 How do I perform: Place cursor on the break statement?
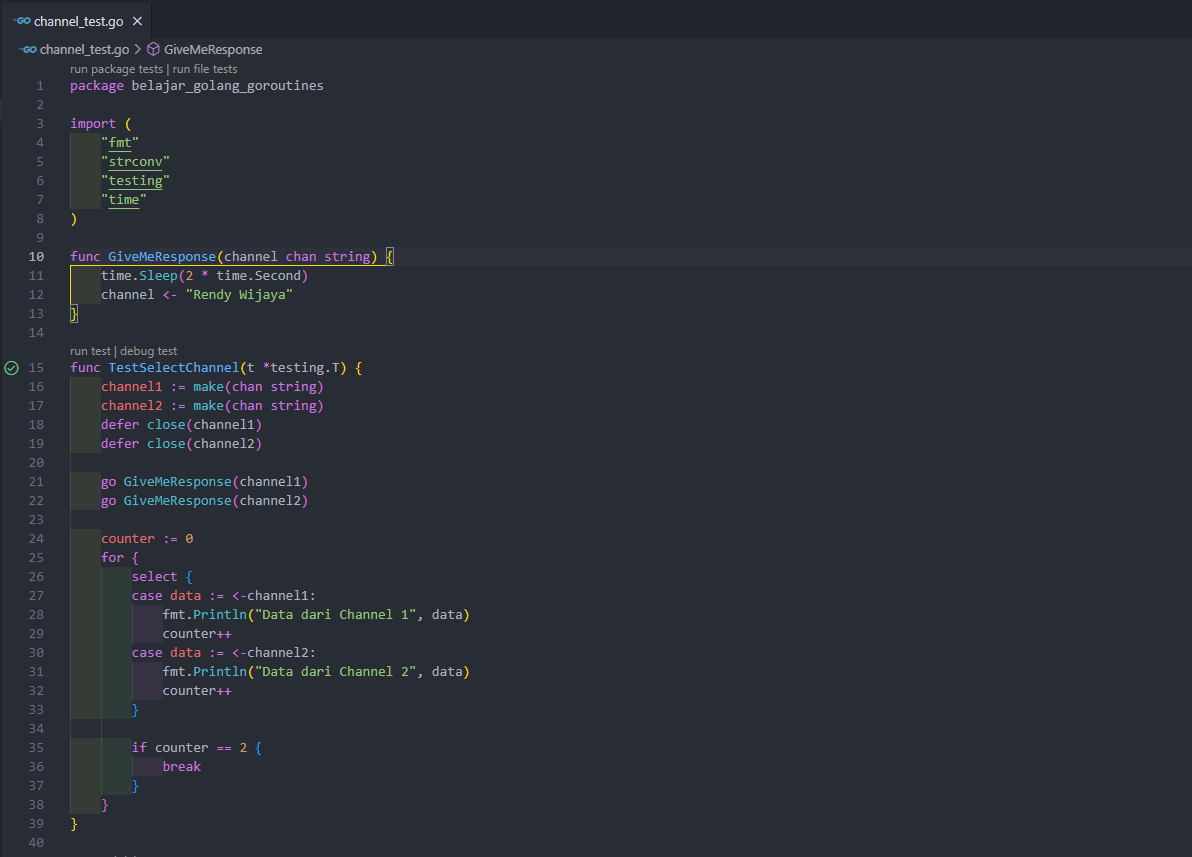(x=182, y=767)
